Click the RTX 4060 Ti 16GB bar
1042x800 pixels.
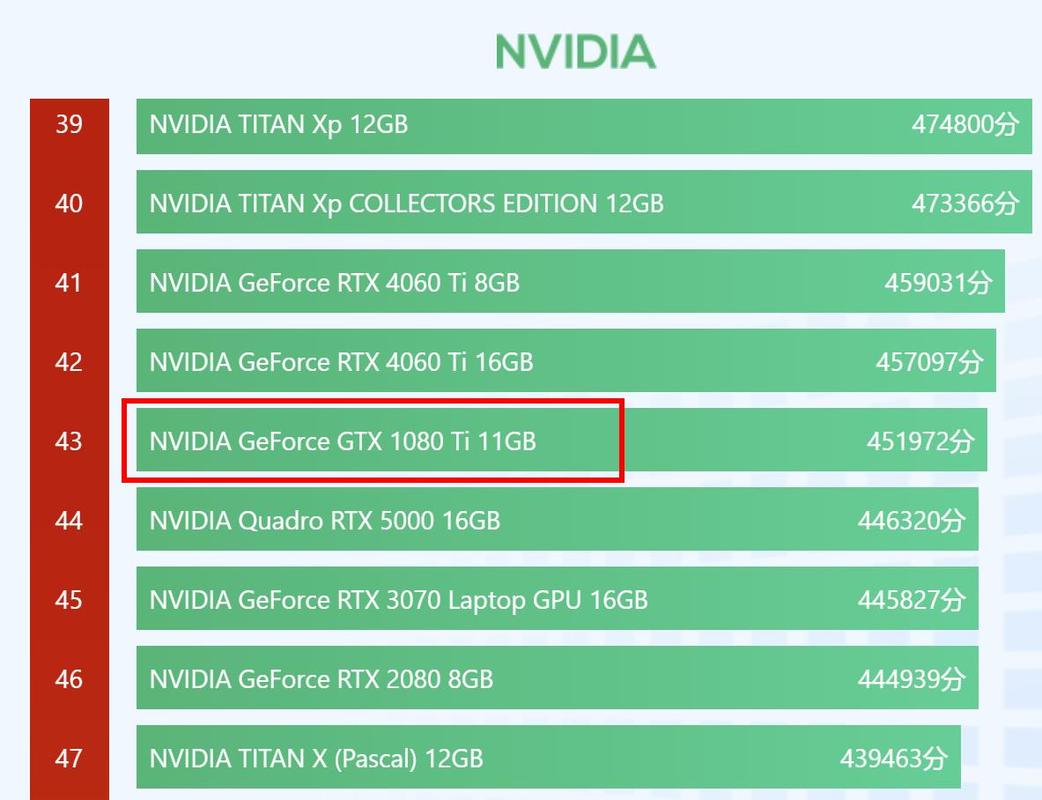[x=566, y=360]
